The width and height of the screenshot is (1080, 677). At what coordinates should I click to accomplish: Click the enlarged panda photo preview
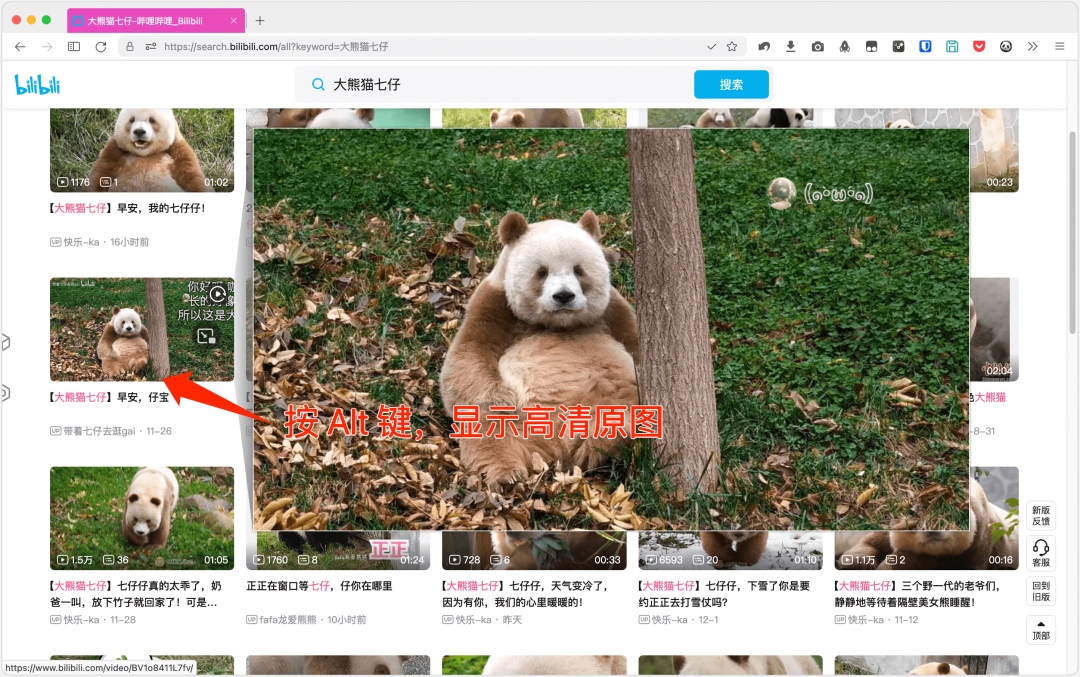tap(611, 330)
